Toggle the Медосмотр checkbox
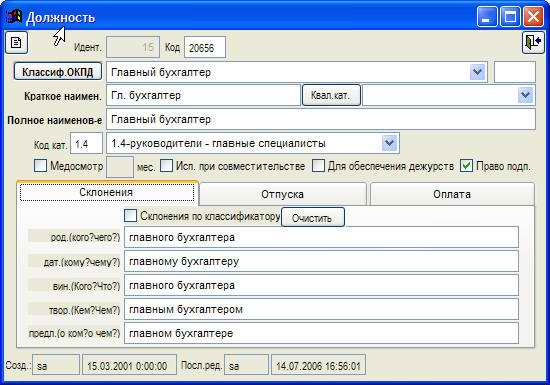The width and height of the screenshot is (550, 385). click(x=40, y=165)
